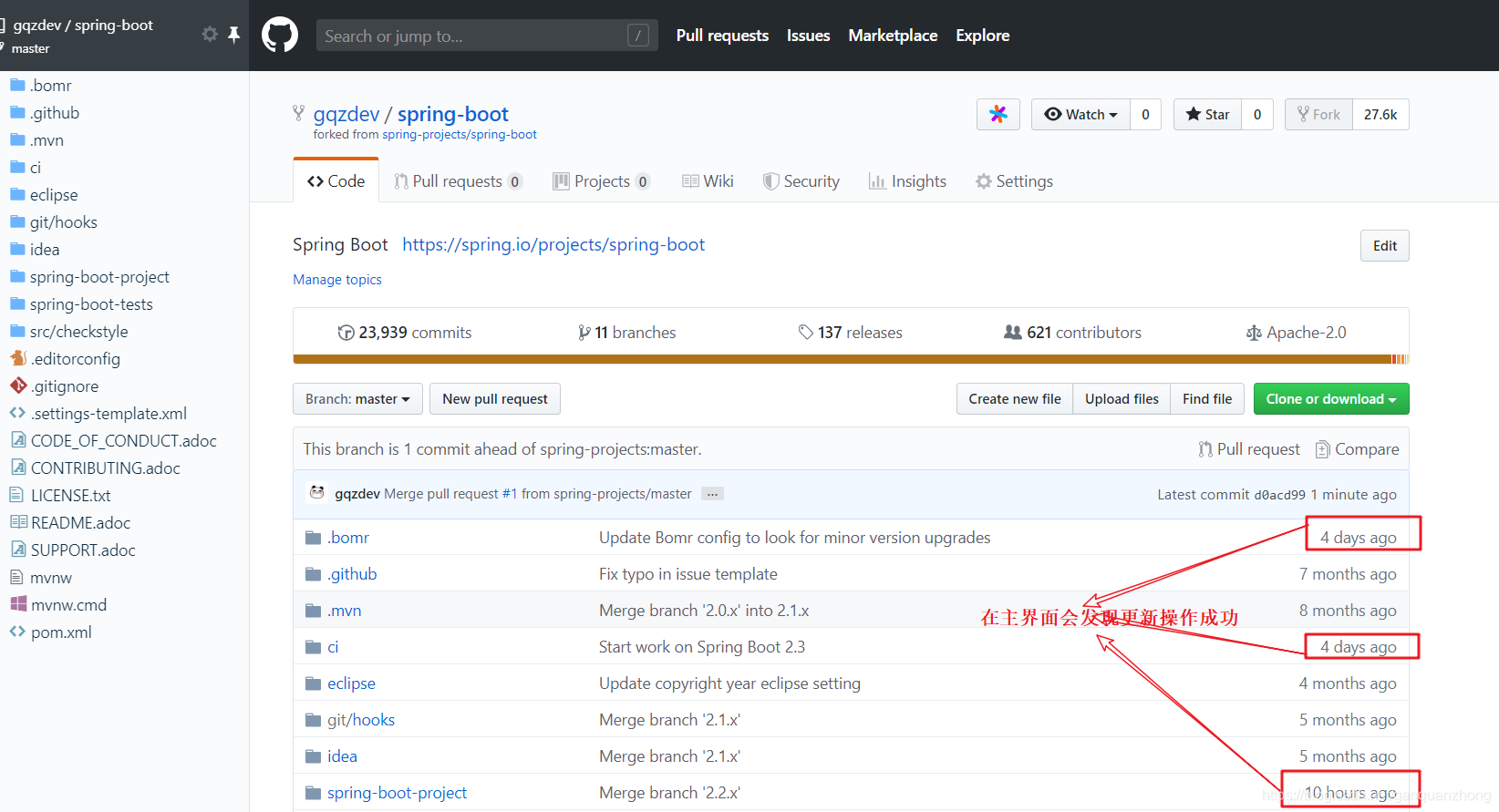1499x812 pixels.
Task: Expand the commit message ellipsis button
Action: (712, 494)
